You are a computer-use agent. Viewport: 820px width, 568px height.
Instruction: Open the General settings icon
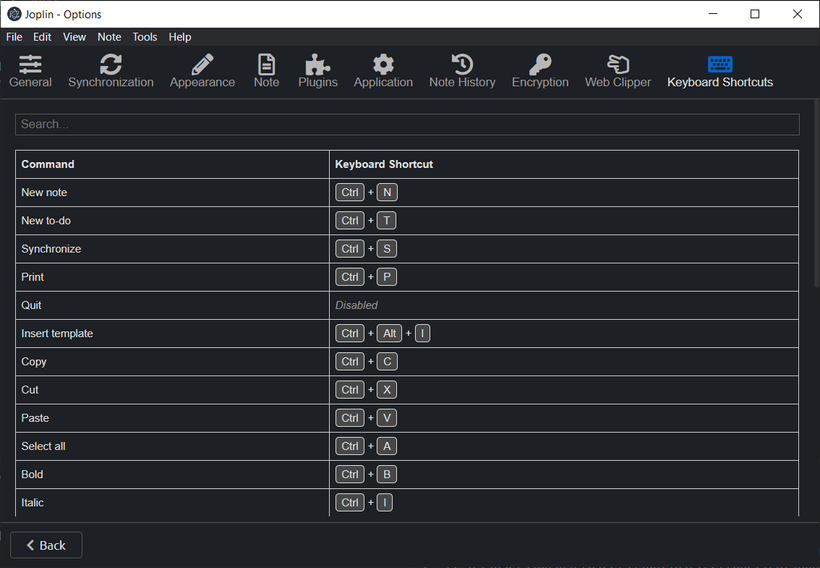pos(30,65)
